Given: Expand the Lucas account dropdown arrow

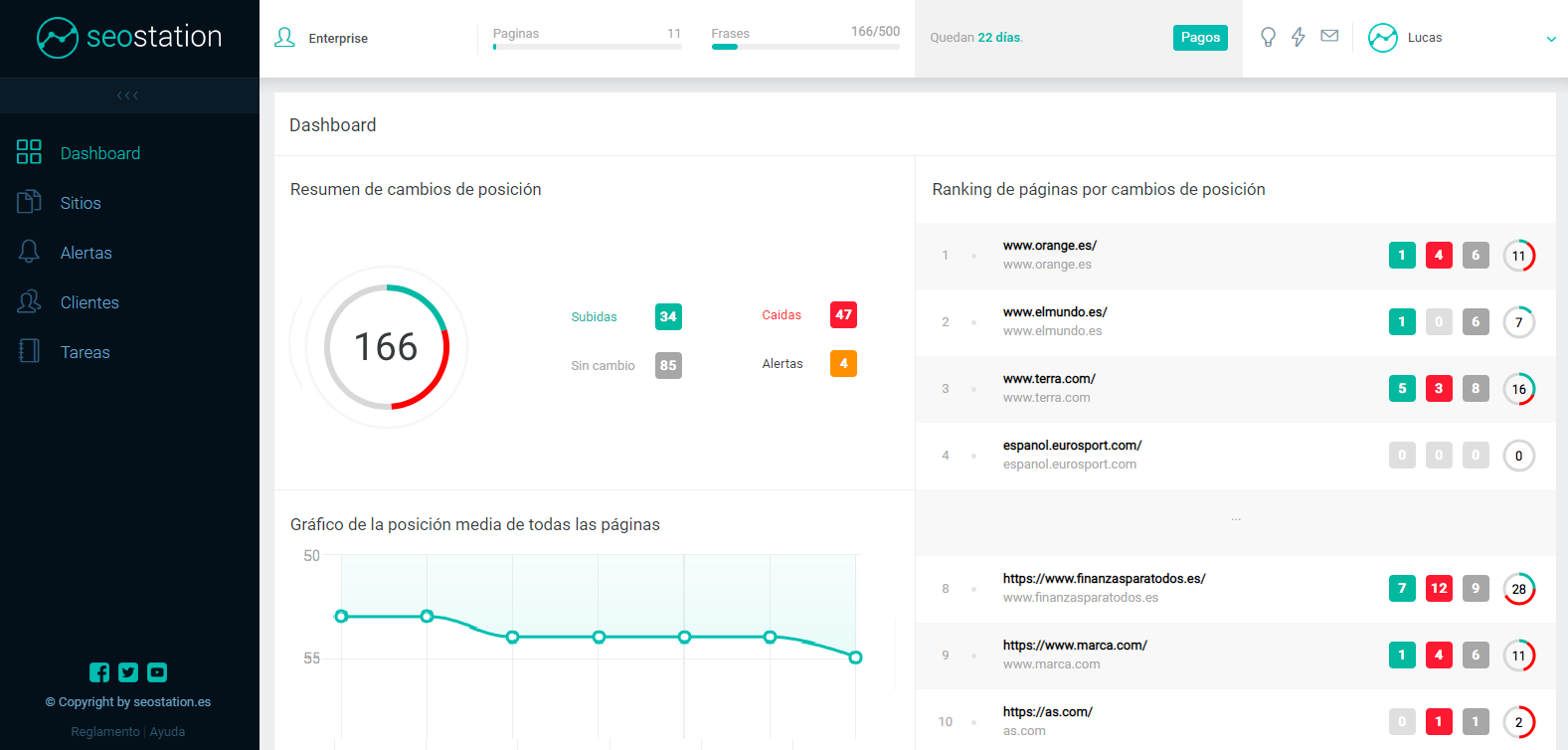Looking at the screenshot, I should (1551, 39).
